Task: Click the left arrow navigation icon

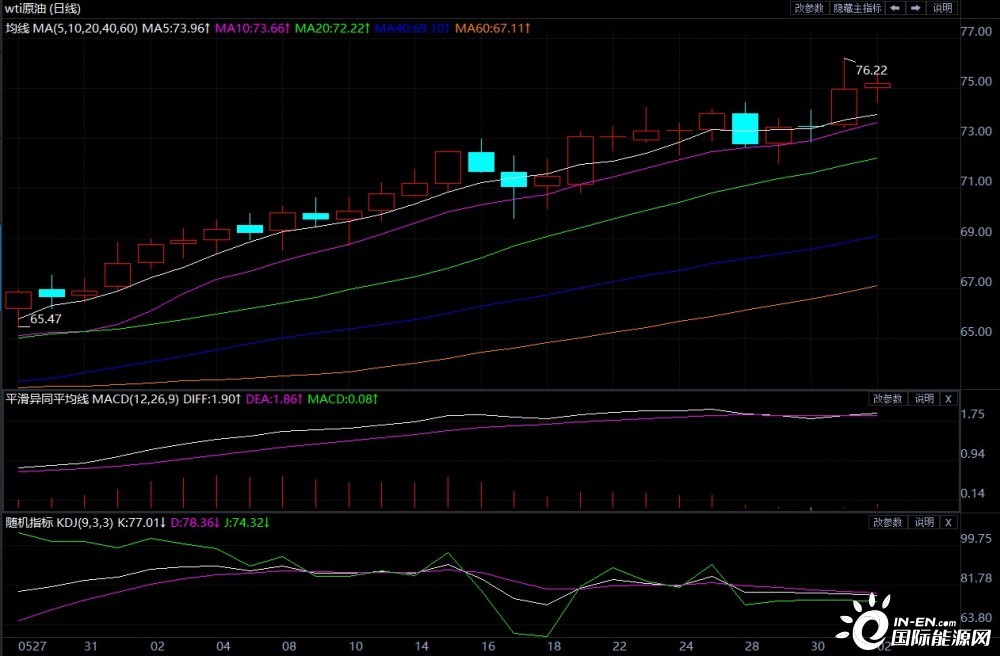Action: point(894,8)
